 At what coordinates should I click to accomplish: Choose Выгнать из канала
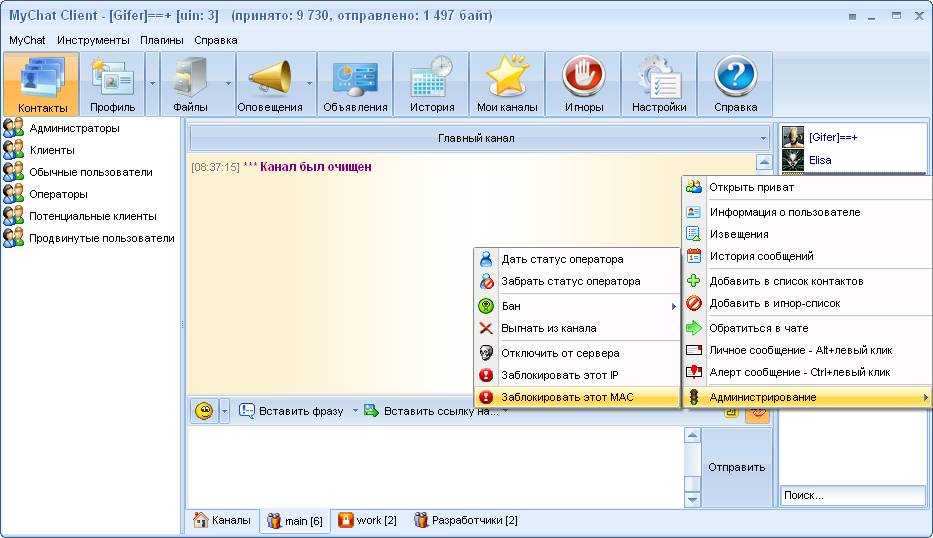577,328
